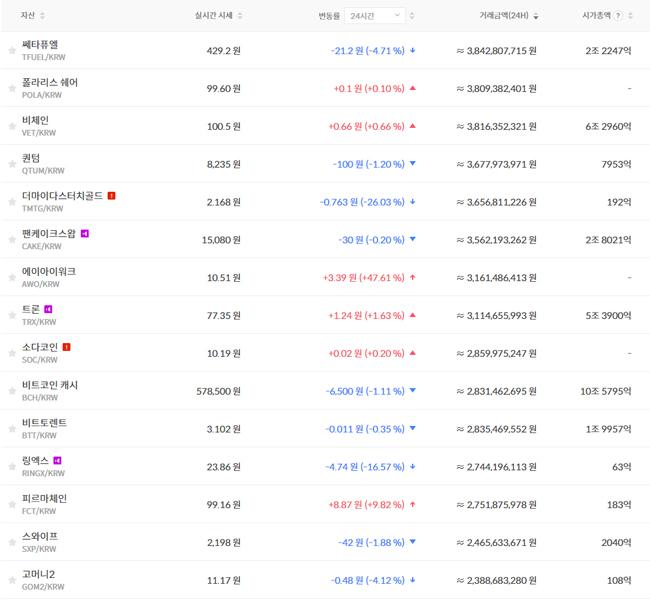This screenshot has width=650, height=604.
Task: Click purple announcement badge beside 트론
Action: pyautogui.click(x=48, y=309)
